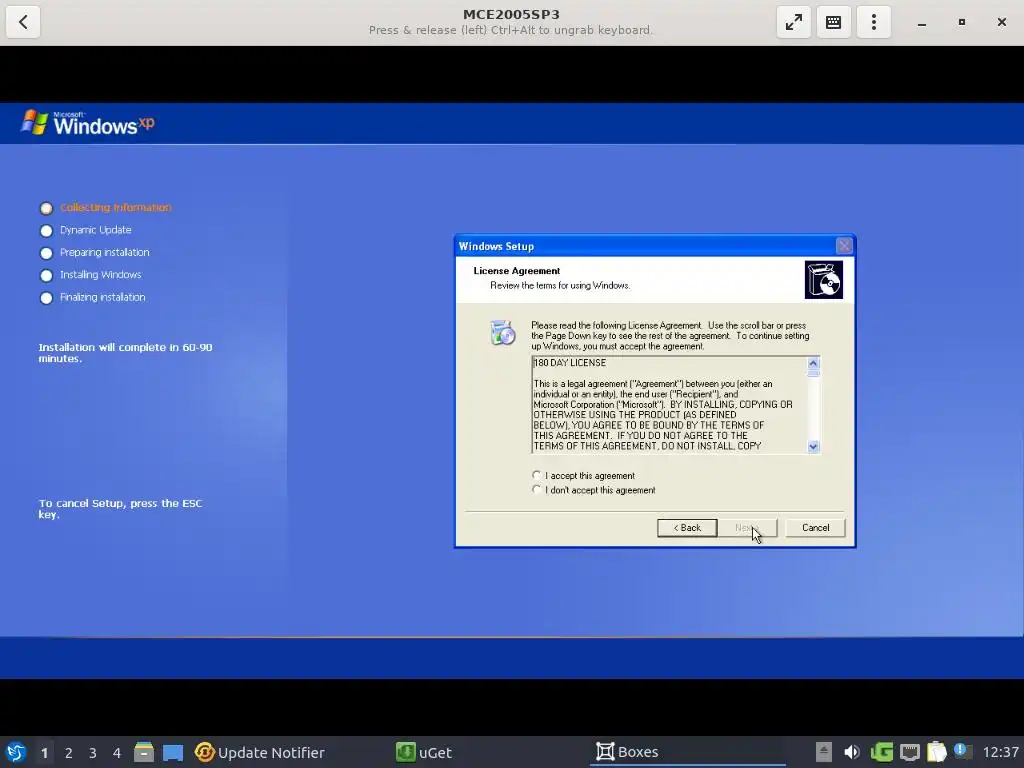Image resolution: width=1024 pixels, height=768 pixels.
Task: Click 'Review the terms for using Windows' text
Action: pyautogui.click(x=560, y=285)
